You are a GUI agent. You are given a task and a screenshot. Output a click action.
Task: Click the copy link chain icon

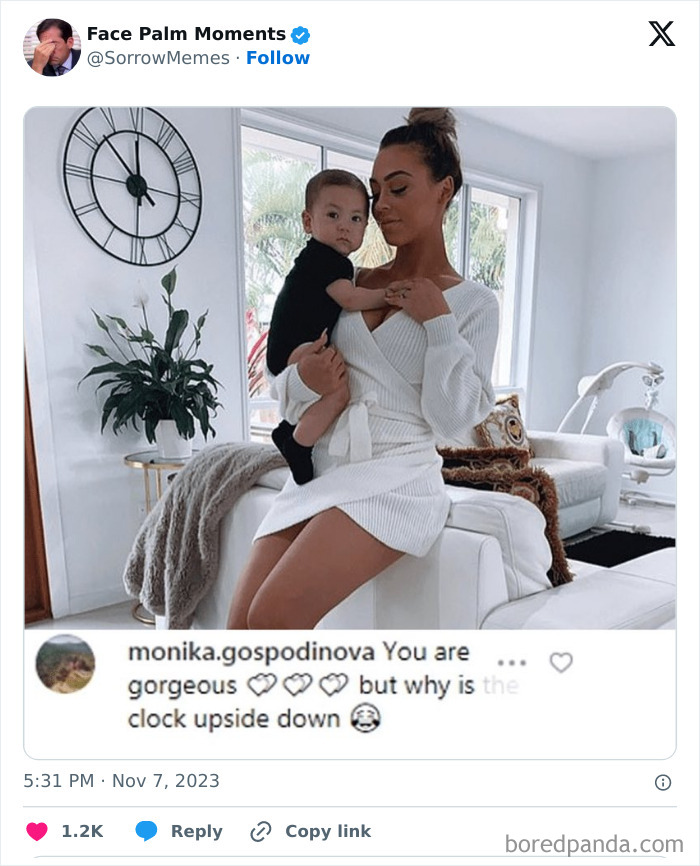click(261, 831)
